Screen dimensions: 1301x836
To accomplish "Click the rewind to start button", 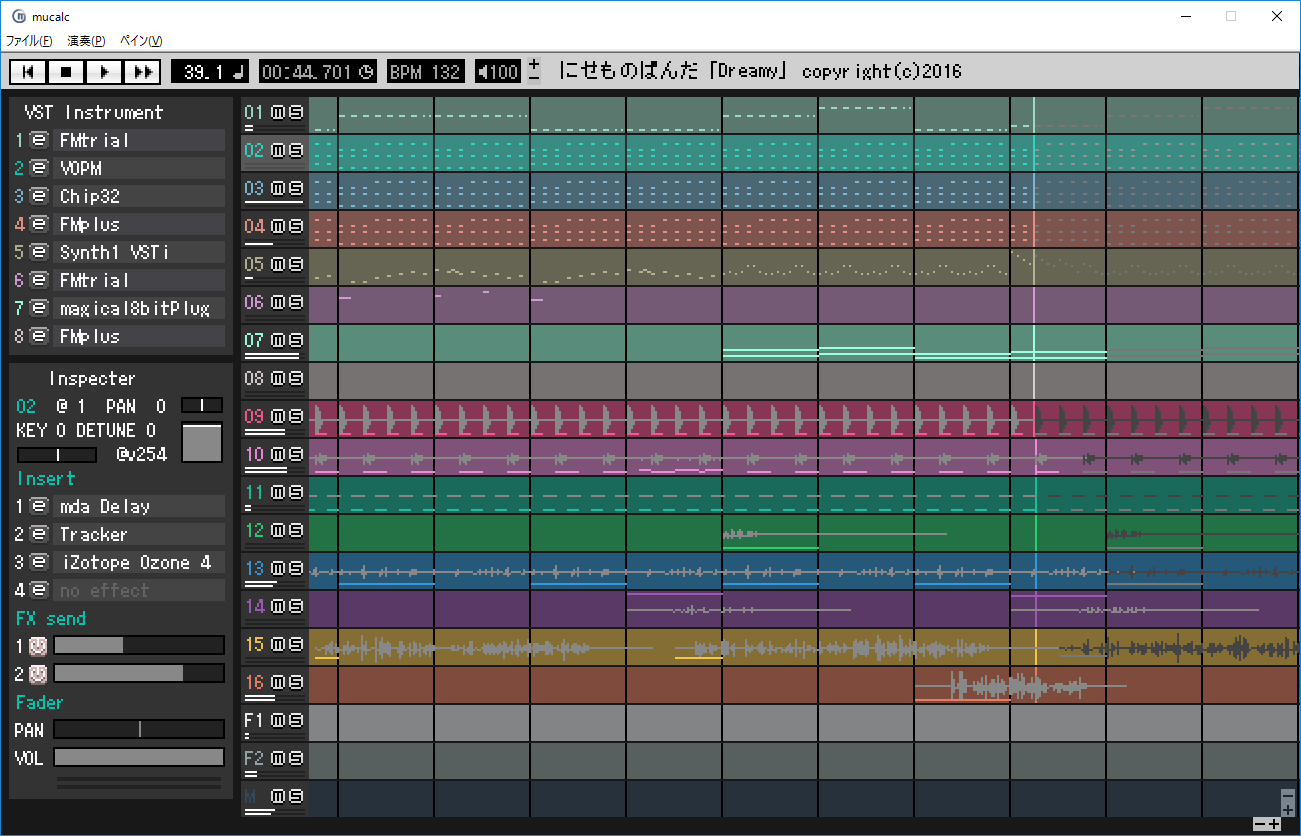I will [x=28, y=72].
